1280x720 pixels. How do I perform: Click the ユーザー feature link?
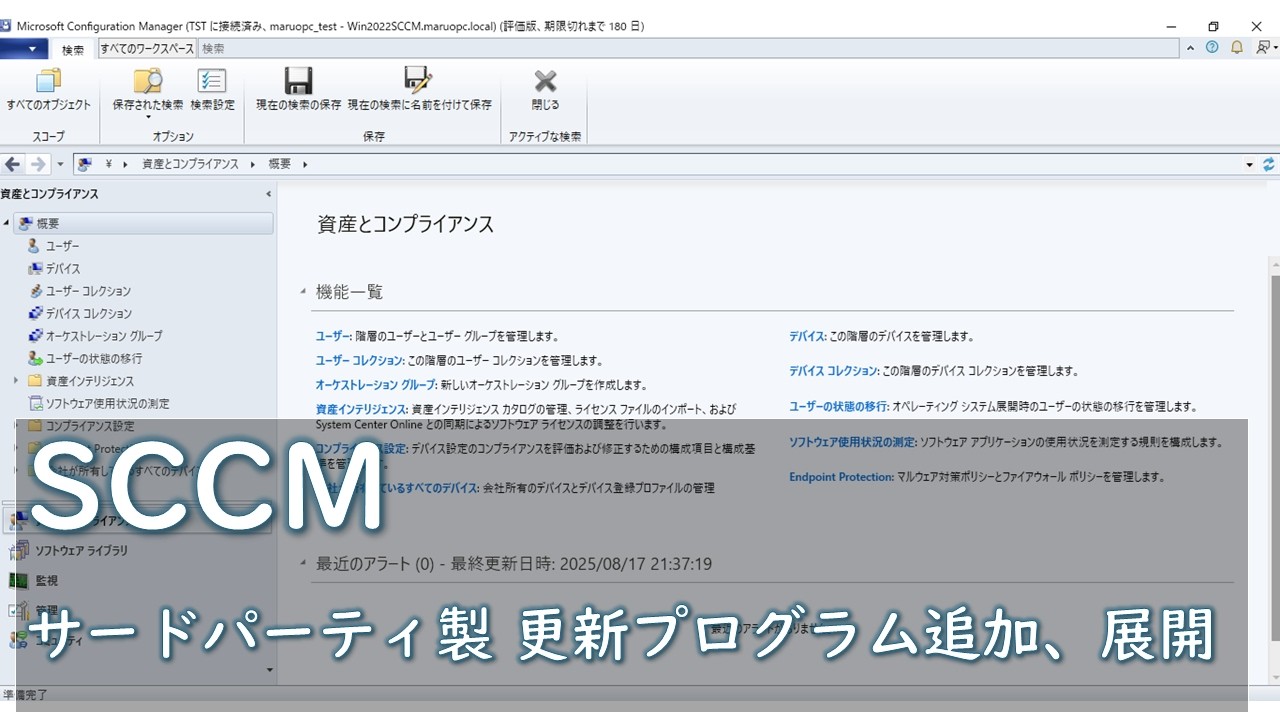pos(332,337)
